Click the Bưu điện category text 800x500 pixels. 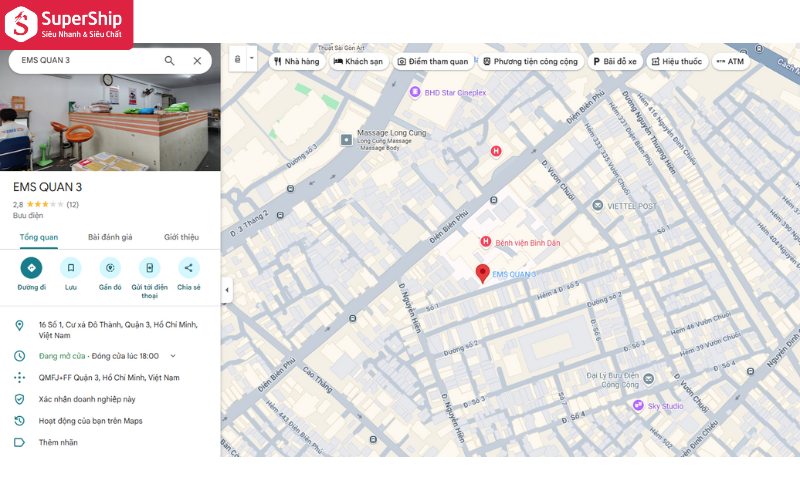[28, 216]
